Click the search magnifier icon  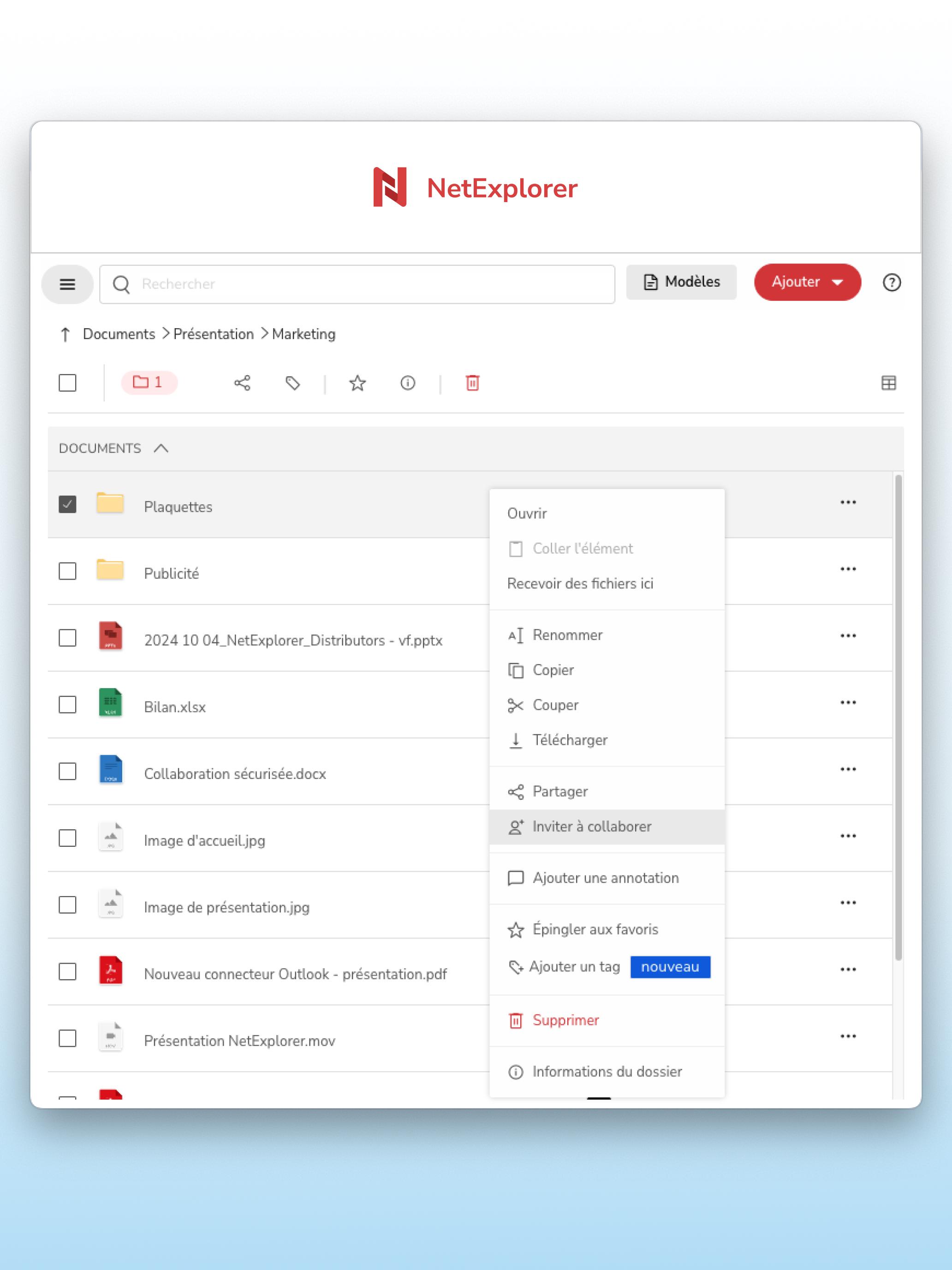click(121, 284)
